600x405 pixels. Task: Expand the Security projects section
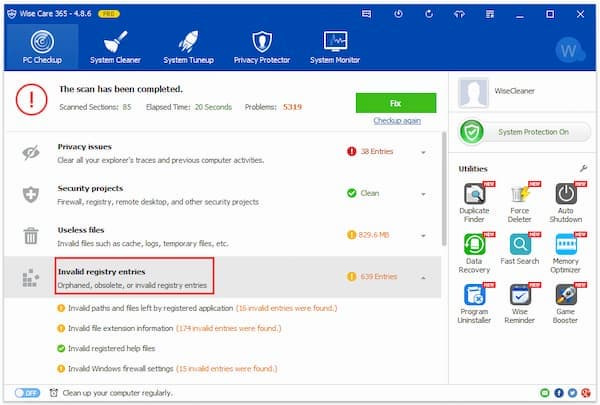(x=423, y=194)
